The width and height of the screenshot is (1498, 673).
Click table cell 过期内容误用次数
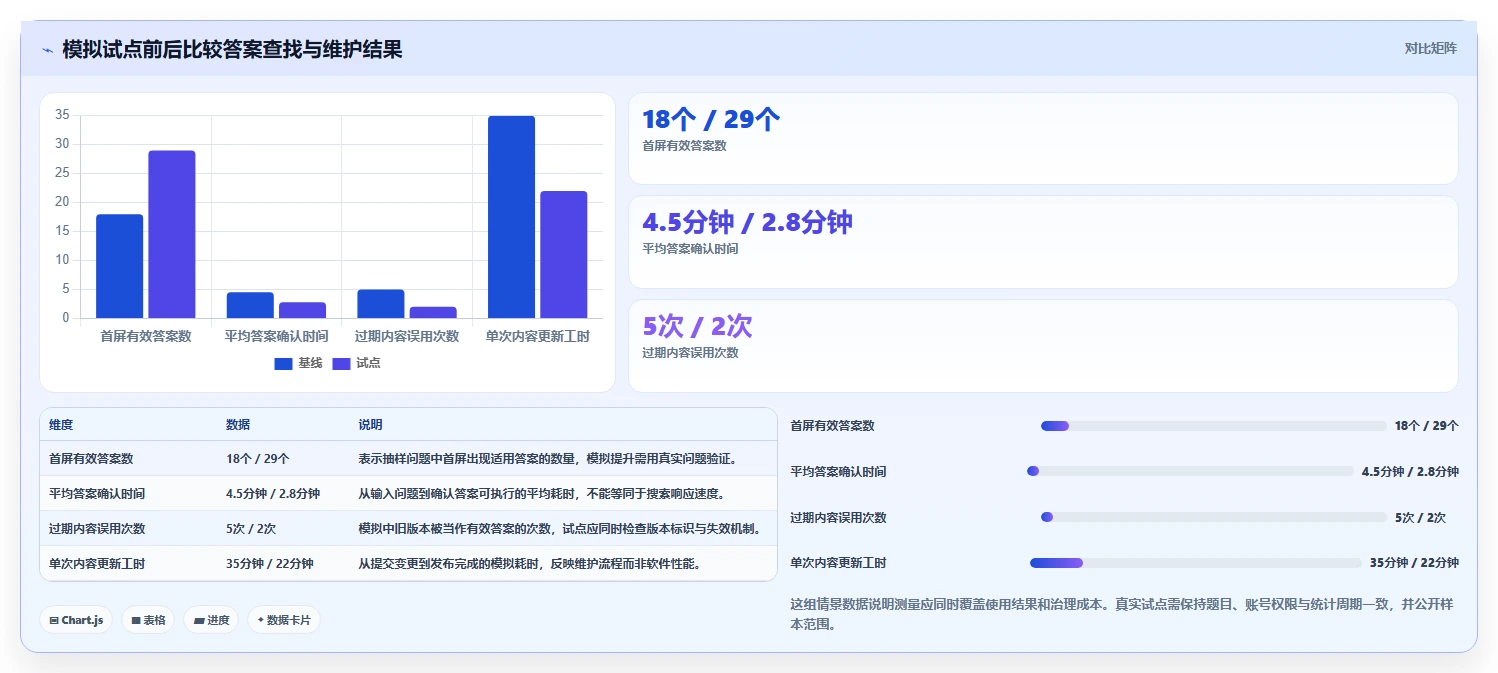point(97,529)
